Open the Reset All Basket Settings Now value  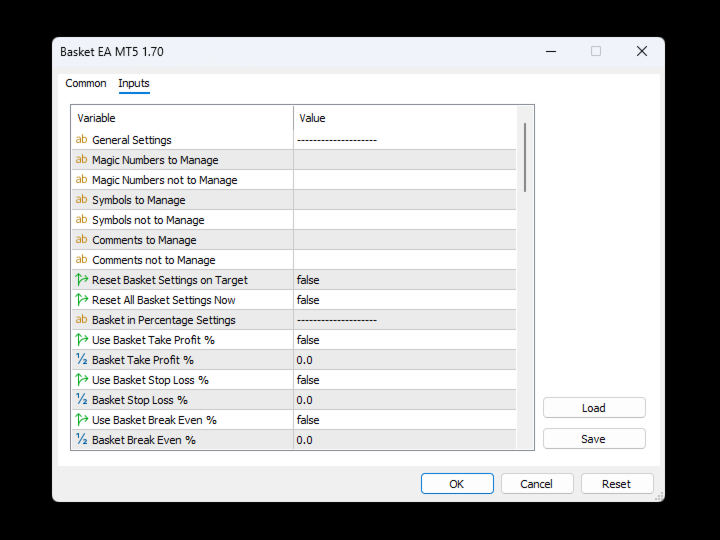405,299
